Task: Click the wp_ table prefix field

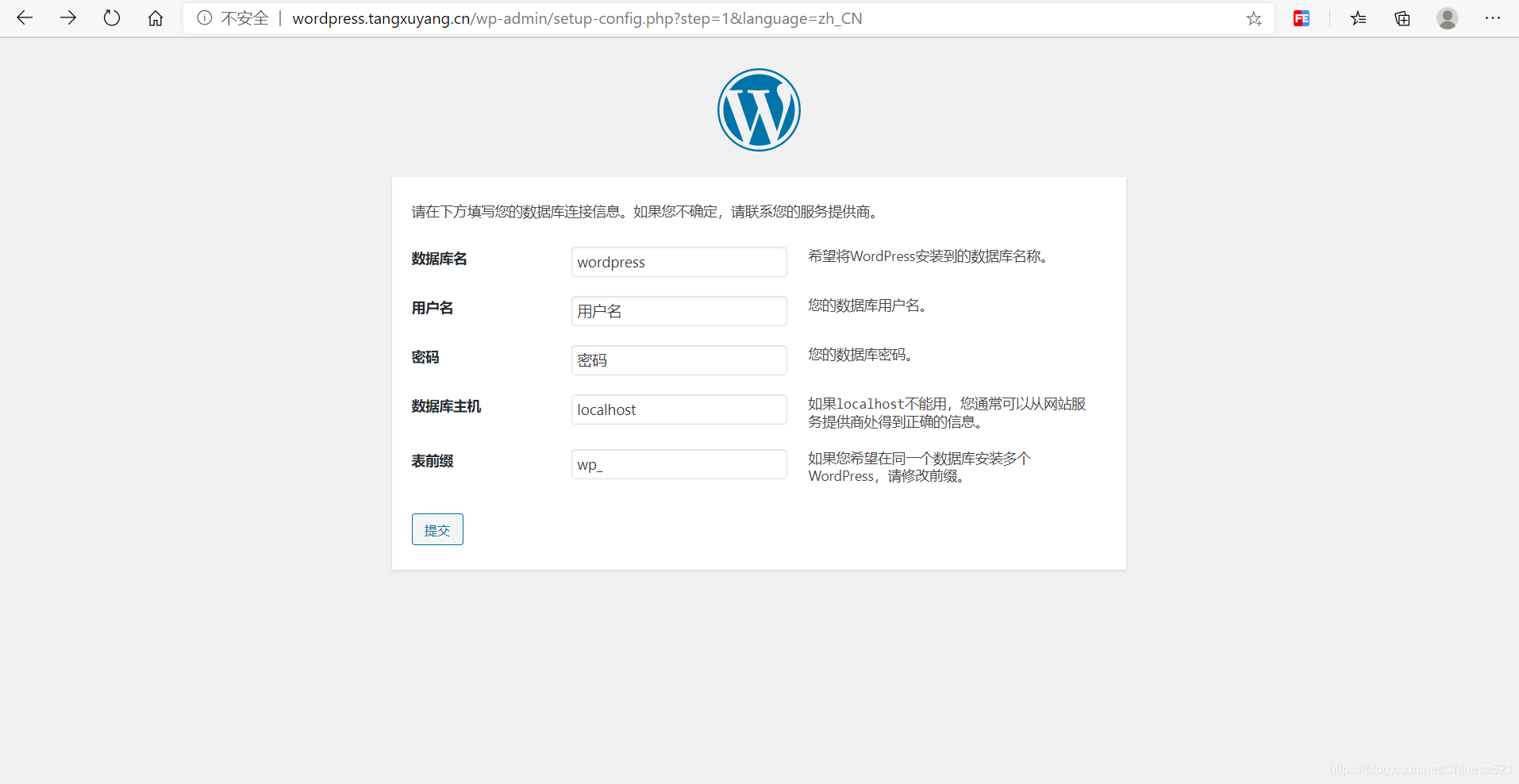Action: (679, 463)
